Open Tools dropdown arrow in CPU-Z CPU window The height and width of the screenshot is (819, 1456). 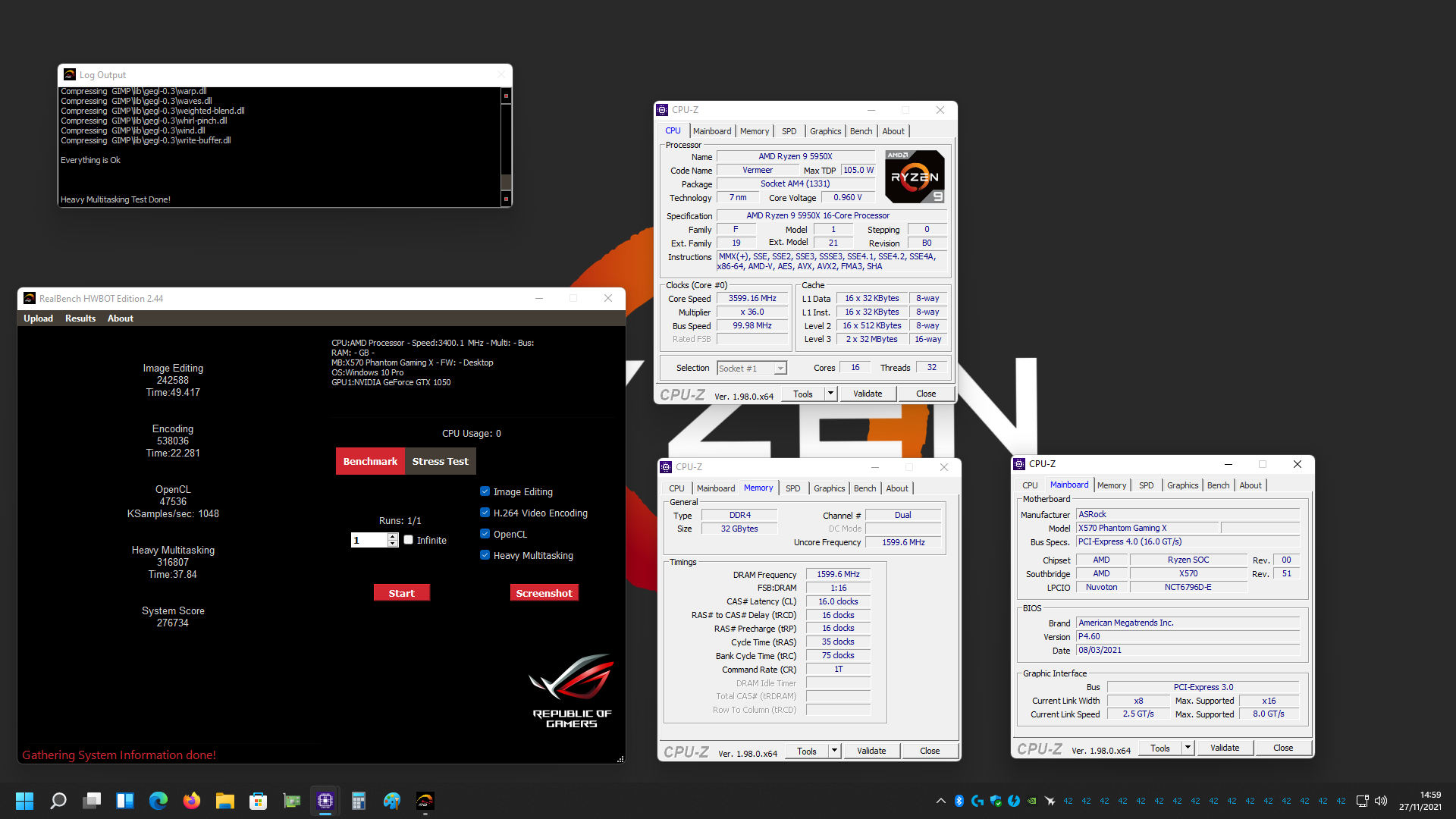[x=830, y=394]
